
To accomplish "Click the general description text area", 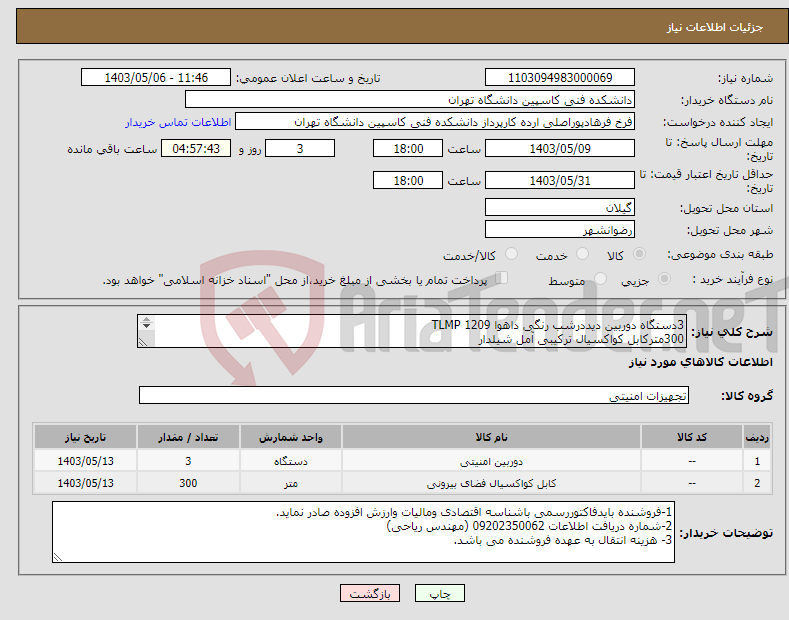I will click(x=412, y=332).
